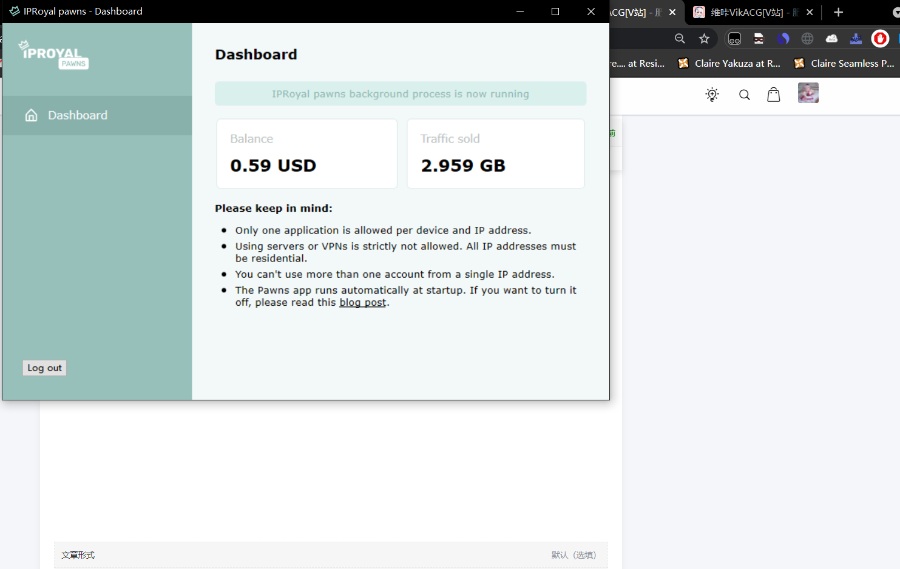Image resolution: width=900 pixels, height=569 pixels.
Task: Click the Balance 0.59 USD card
Action: click(306, 154)
